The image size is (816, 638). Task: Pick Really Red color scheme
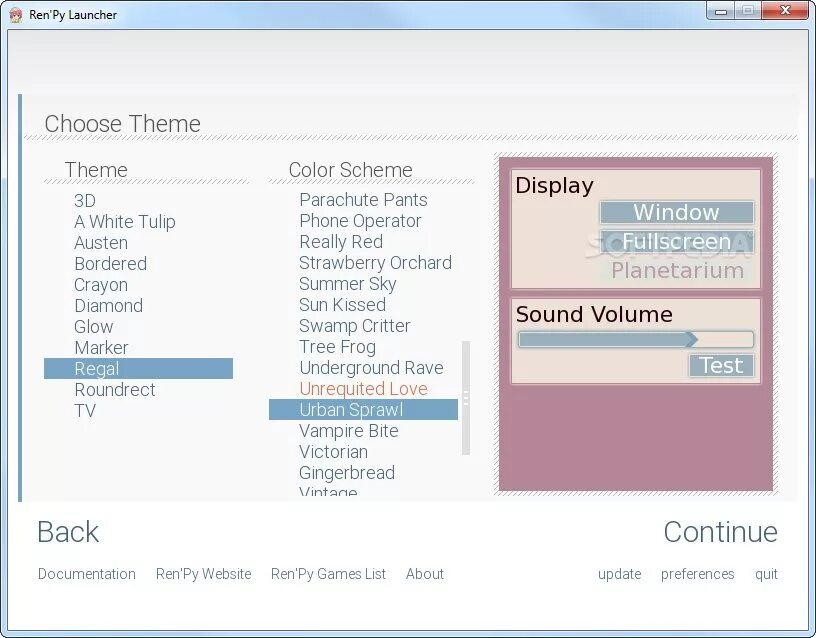click(341, 242)
